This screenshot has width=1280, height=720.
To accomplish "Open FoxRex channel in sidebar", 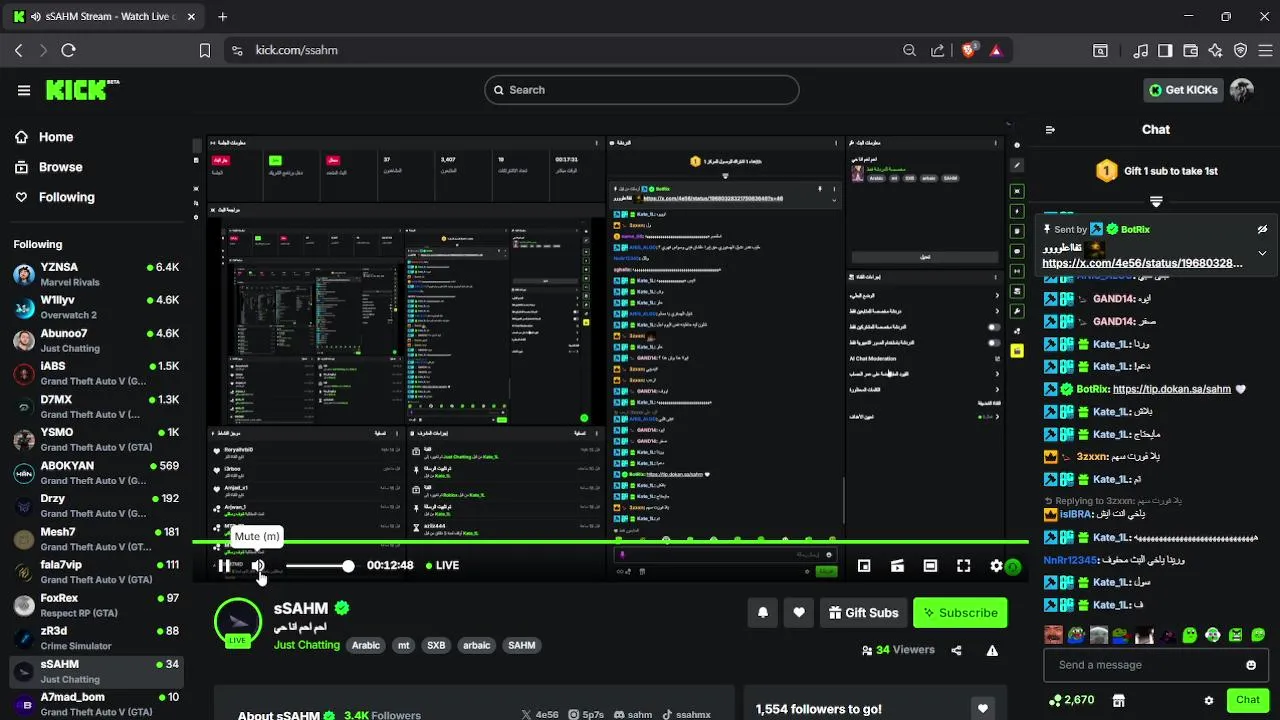I will (x=96, y=604).
